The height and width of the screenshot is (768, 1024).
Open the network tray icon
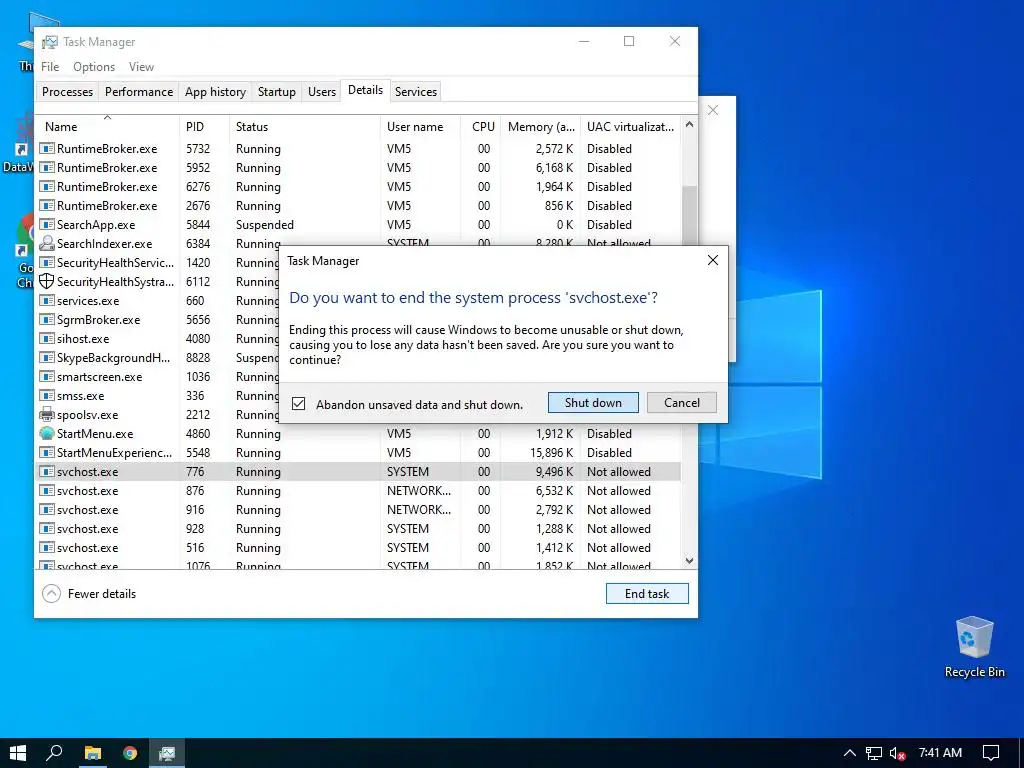coord(874,753)
